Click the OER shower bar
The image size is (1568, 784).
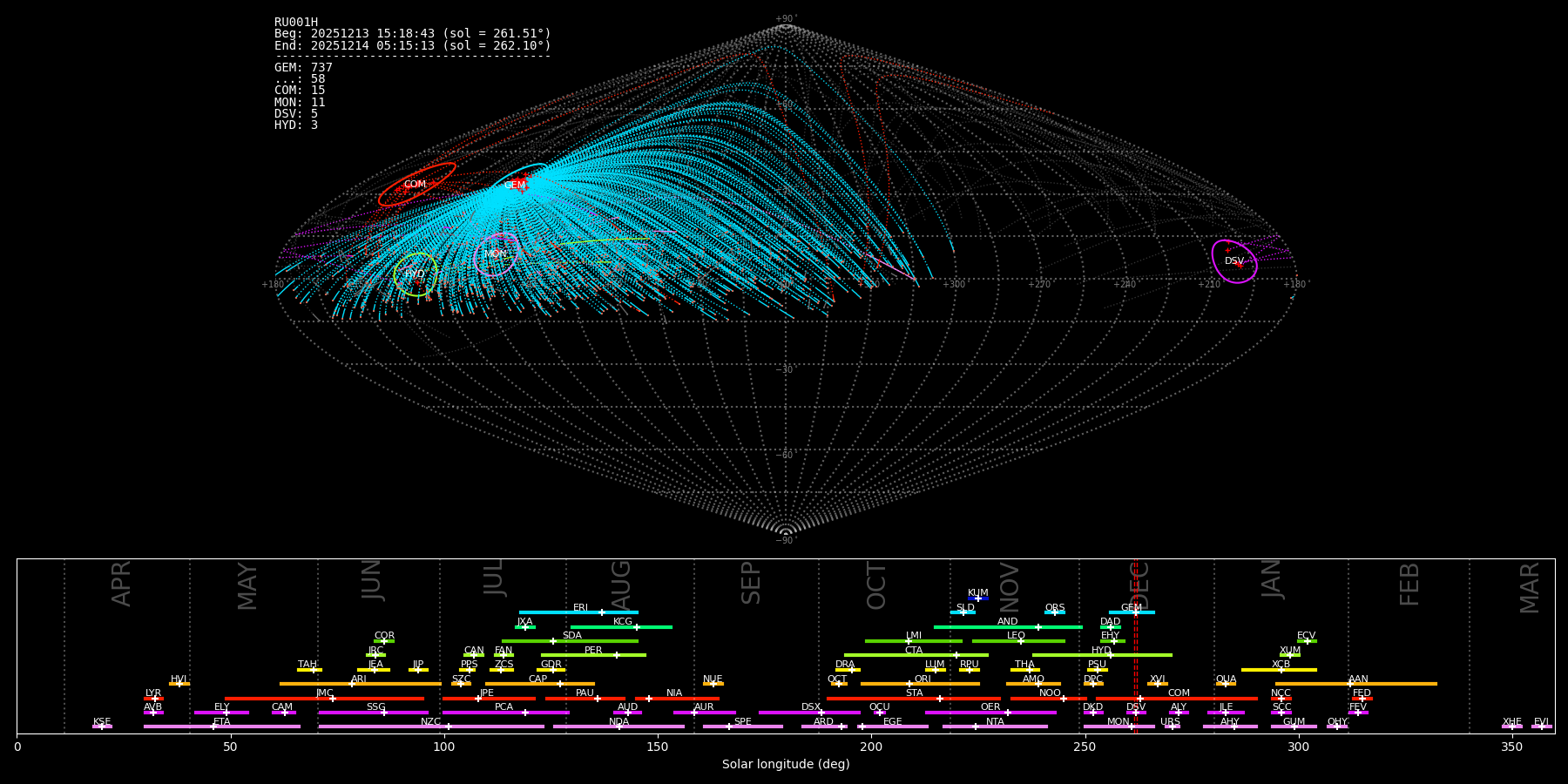click(990, 713)
